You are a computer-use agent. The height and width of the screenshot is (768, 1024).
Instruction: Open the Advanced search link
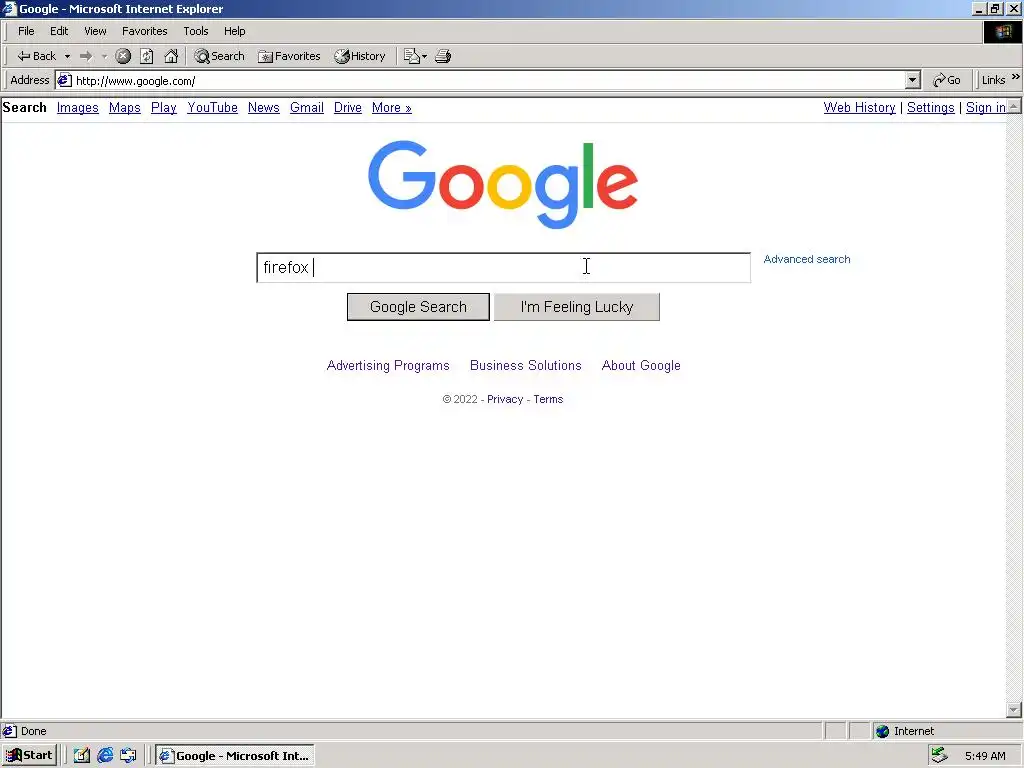(x=807, y=259)
